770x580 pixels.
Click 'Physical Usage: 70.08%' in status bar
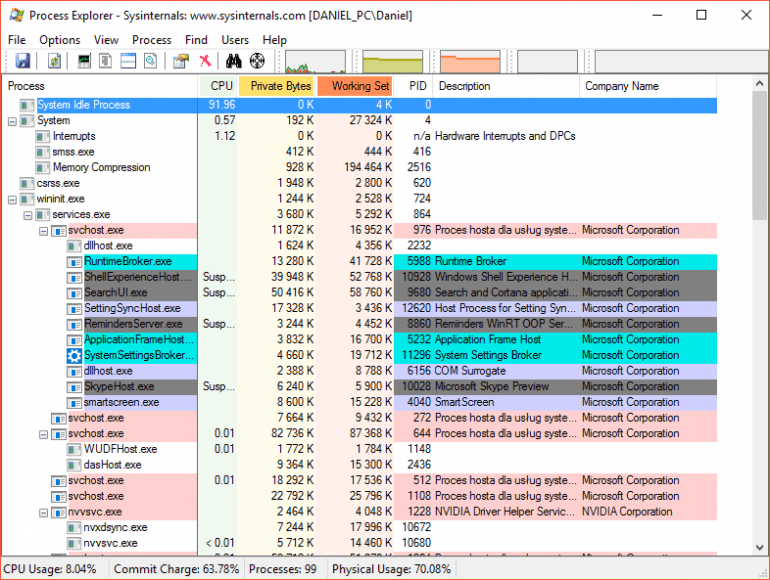391,569
